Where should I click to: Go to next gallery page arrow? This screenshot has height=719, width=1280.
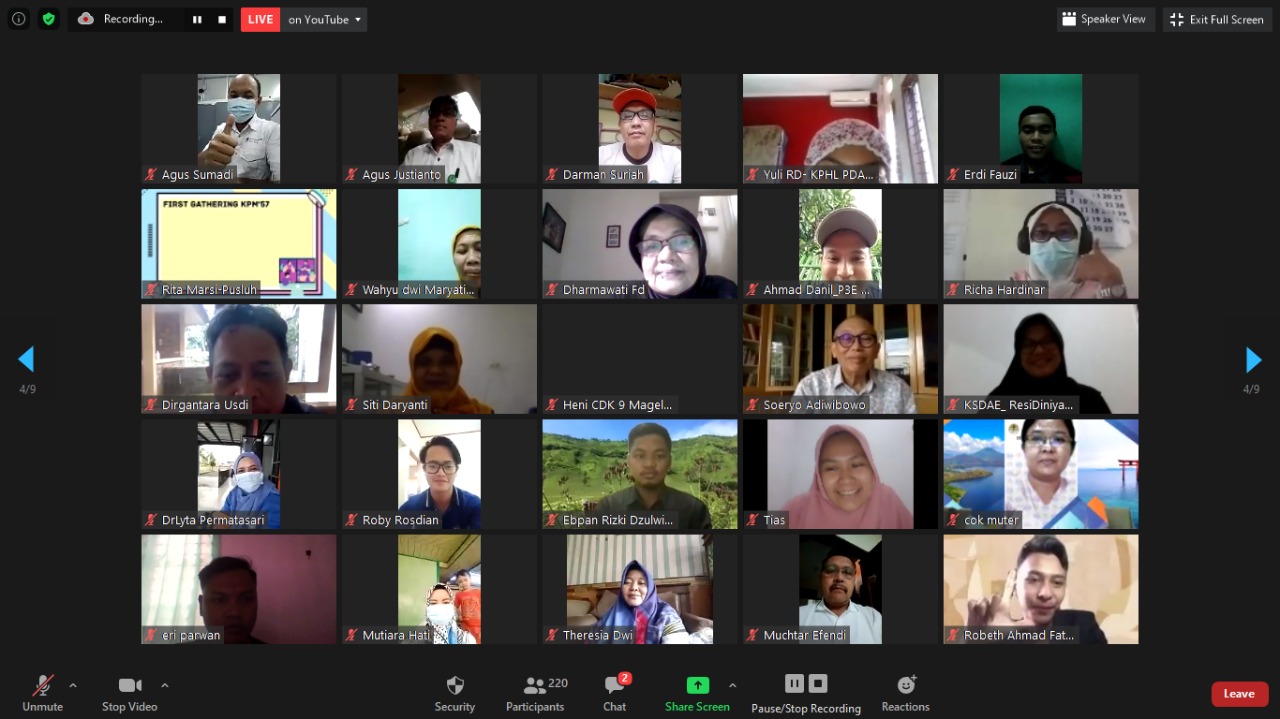[x=1253, y=360]
